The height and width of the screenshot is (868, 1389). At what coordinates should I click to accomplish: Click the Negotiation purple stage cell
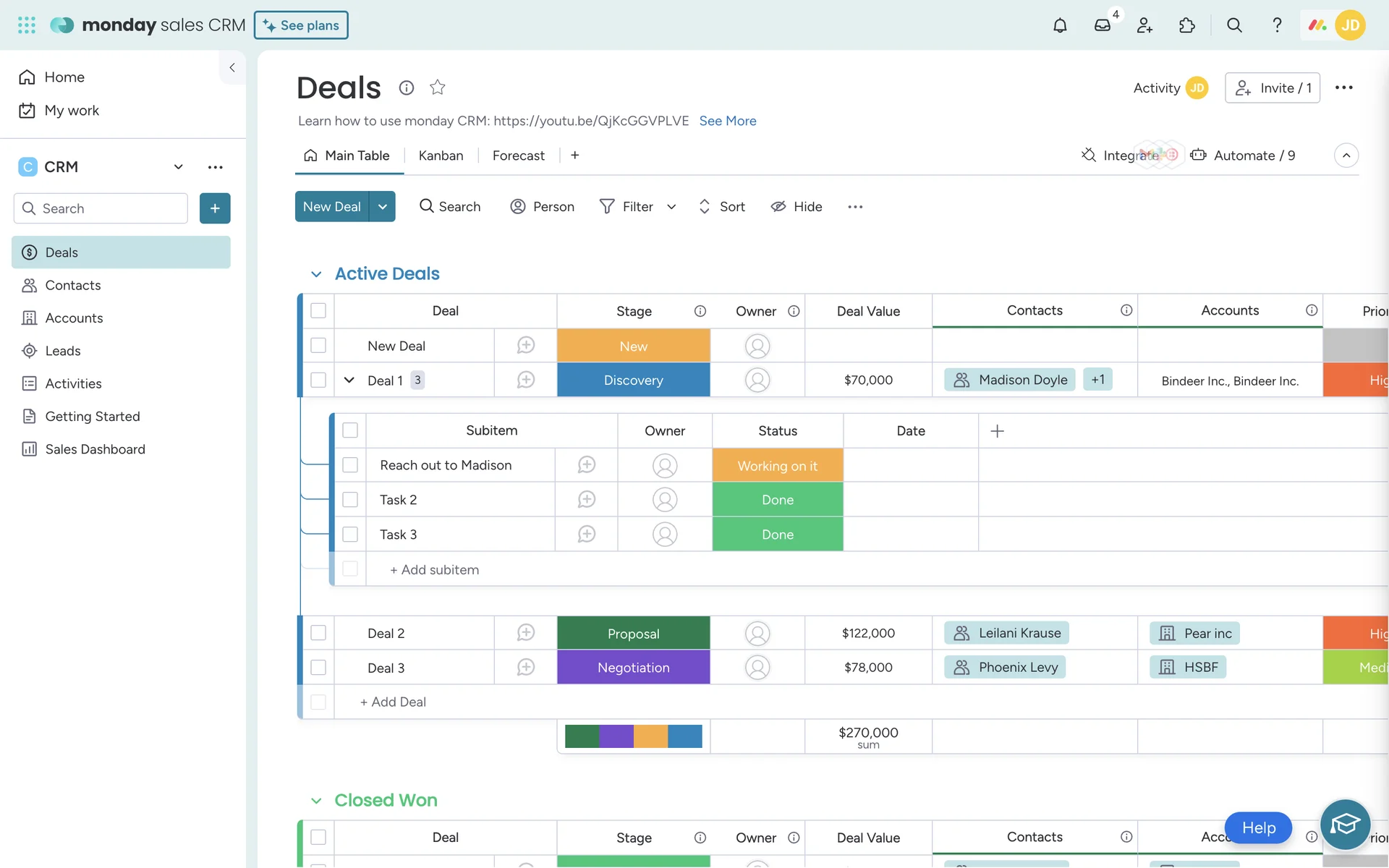coord(633,668)
